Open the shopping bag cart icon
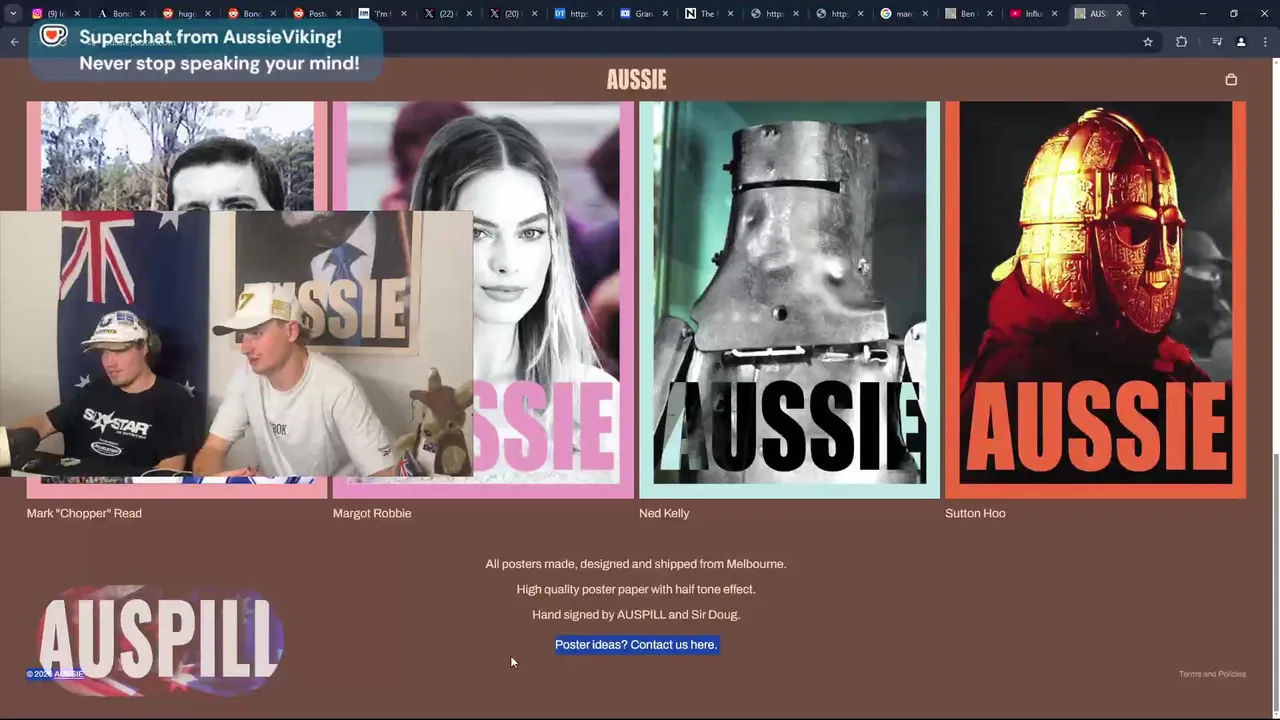The image size is (1280, 720). (x=1231, y=80)
